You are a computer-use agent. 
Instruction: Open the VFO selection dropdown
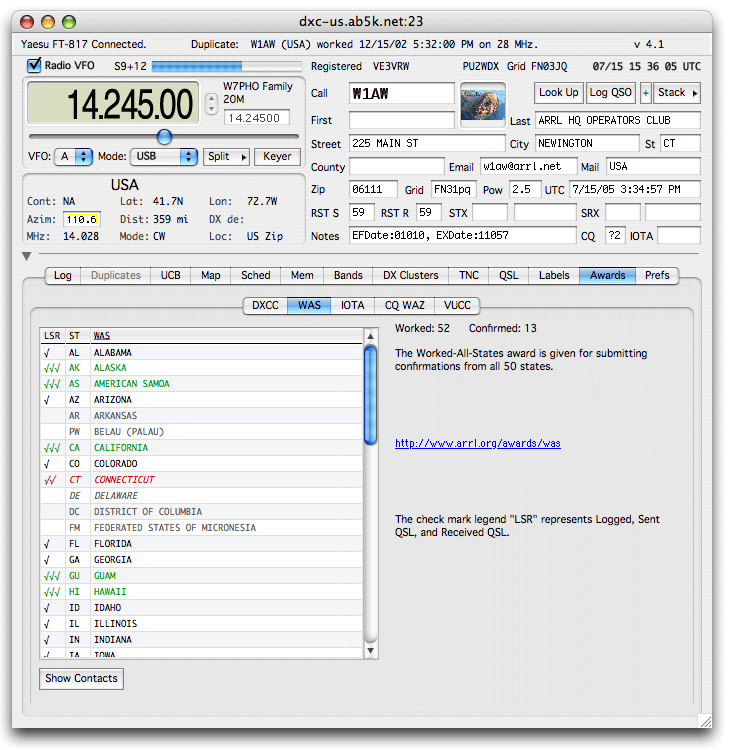pos(75,157)
